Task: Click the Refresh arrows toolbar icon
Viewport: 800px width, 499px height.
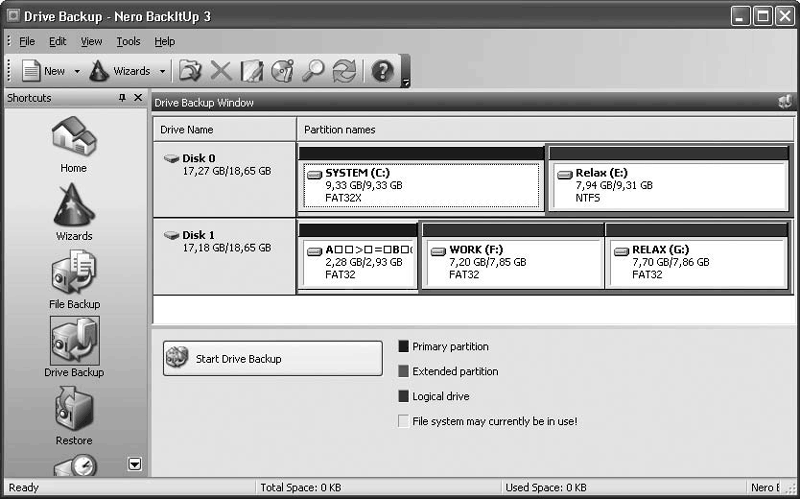Action: (344, 71)
